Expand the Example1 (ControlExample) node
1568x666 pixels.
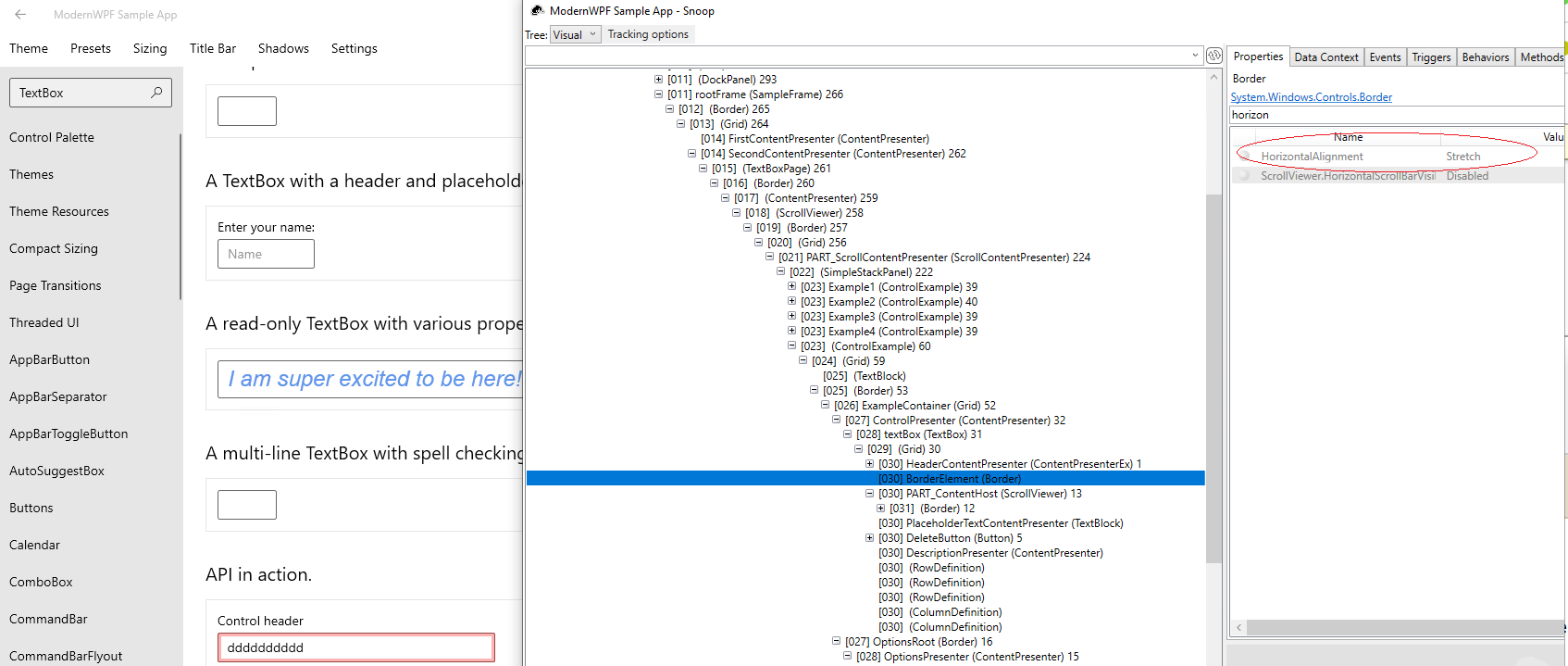791,287
